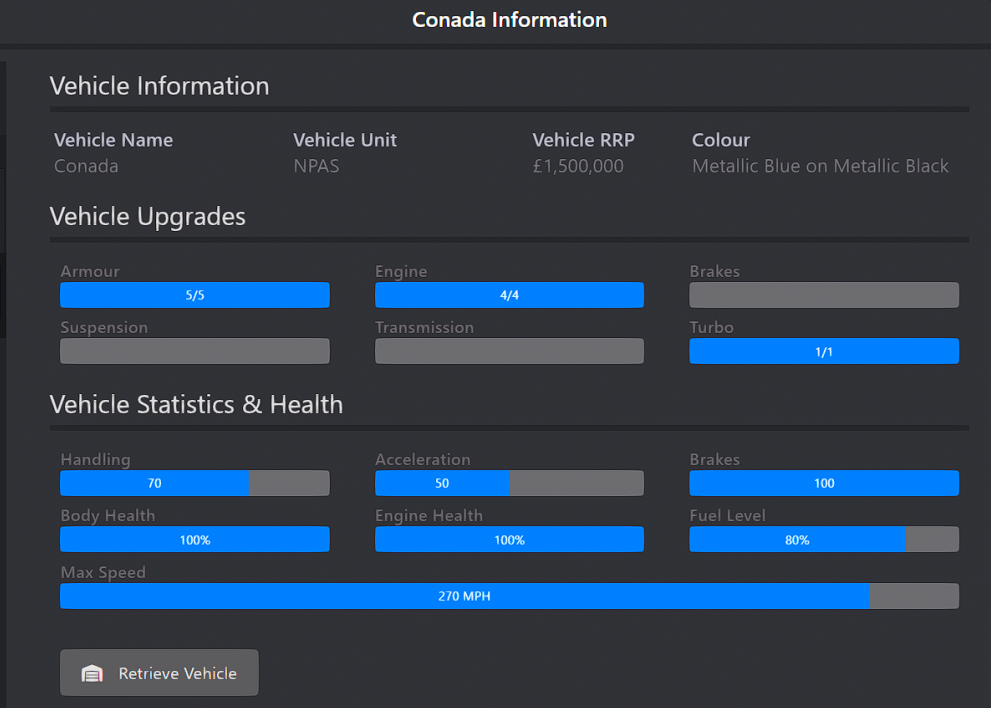Click the garage icon on Retrieve Vehicle
Screen dimensions: 991x708
pos(92,674)
